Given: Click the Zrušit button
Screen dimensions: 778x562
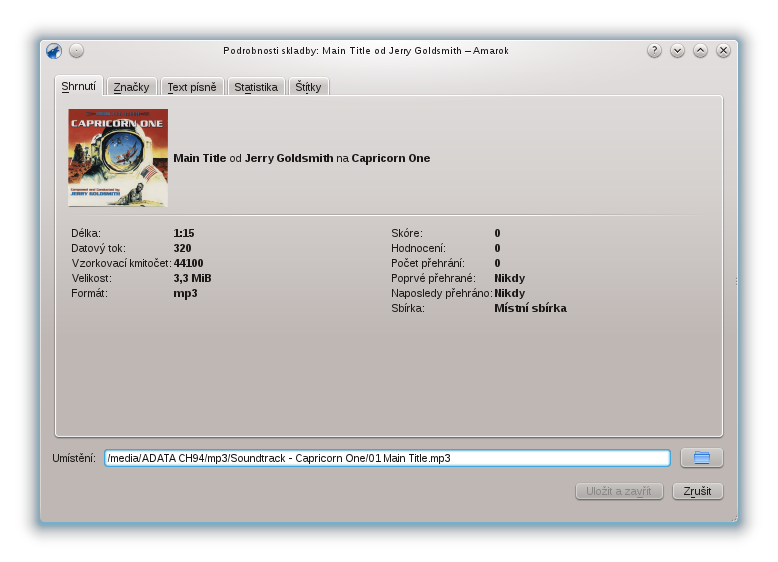Looking at the screenshot, I should [698, 491].
